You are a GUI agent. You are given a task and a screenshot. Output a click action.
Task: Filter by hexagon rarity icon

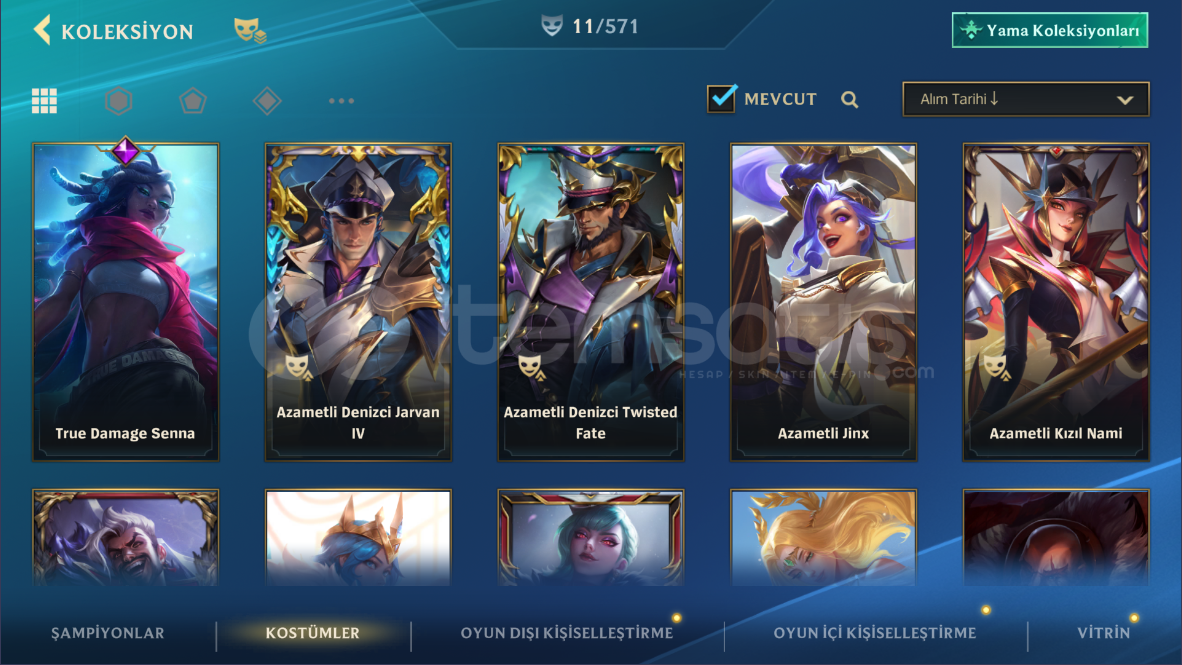[x=118, y=100]
